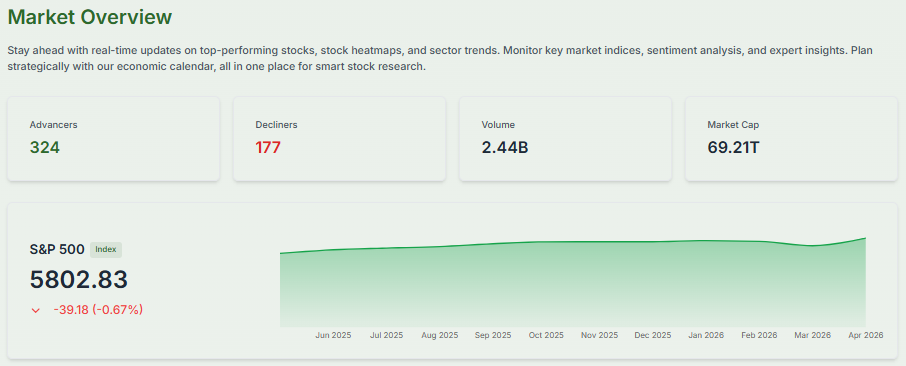Click the intro paragraph starting 'Stay ahead'

click(x=440, y=58)
